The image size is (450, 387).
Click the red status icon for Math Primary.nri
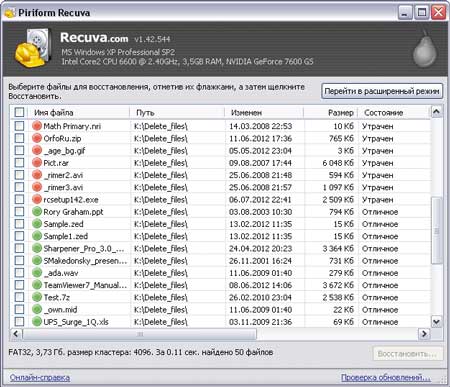pos(37,126)
